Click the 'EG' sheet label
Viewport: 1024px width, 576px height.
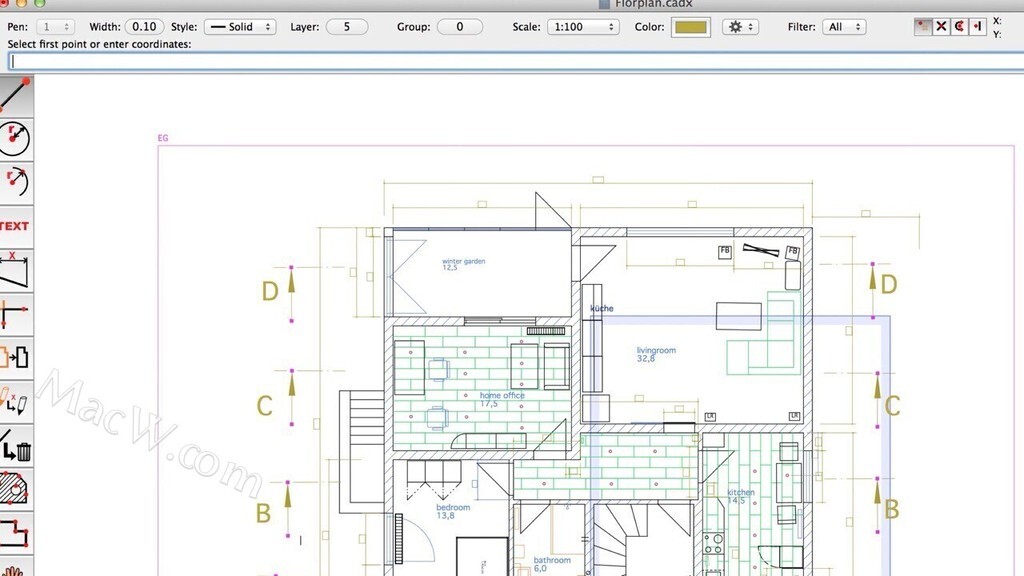click(x=163, y=138)
